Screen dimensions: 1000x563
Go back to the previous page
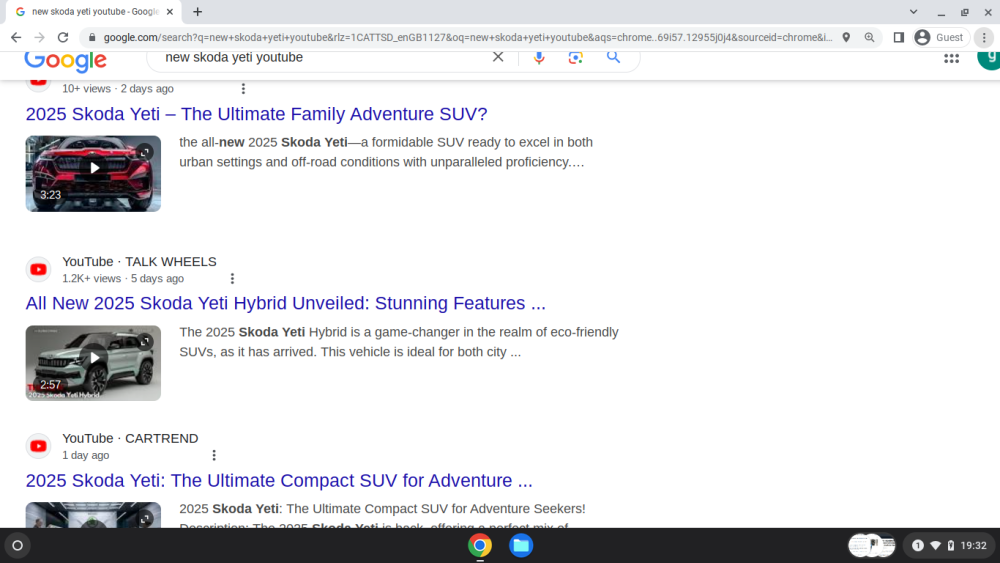click(16, 38)
